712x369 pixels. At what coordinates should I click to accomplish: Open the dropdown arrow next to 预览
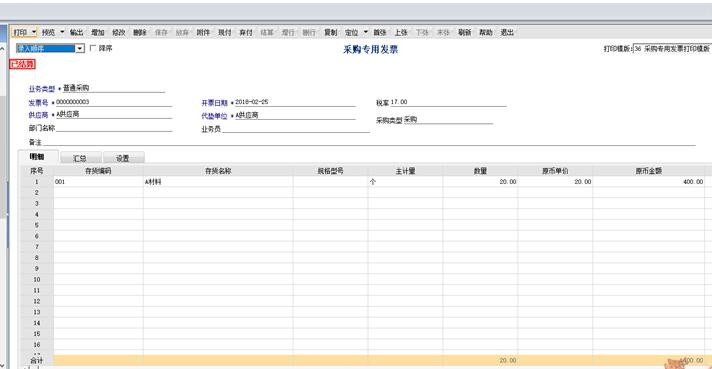pos(62,32)
